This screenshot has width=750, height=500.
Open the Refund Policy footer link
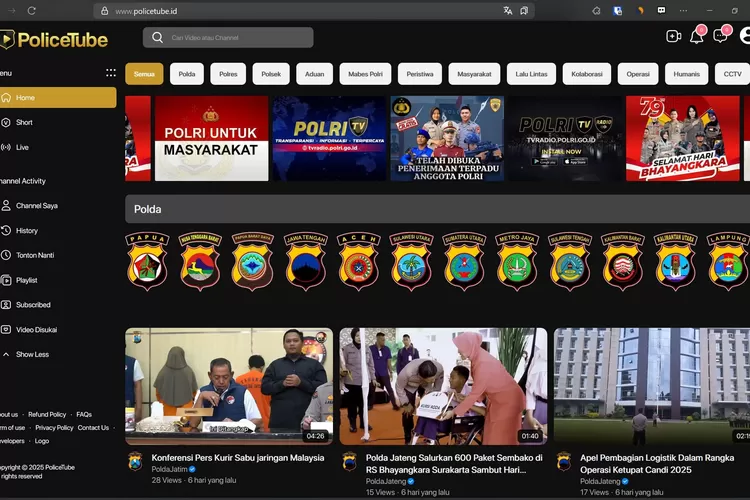click(47, 414)
